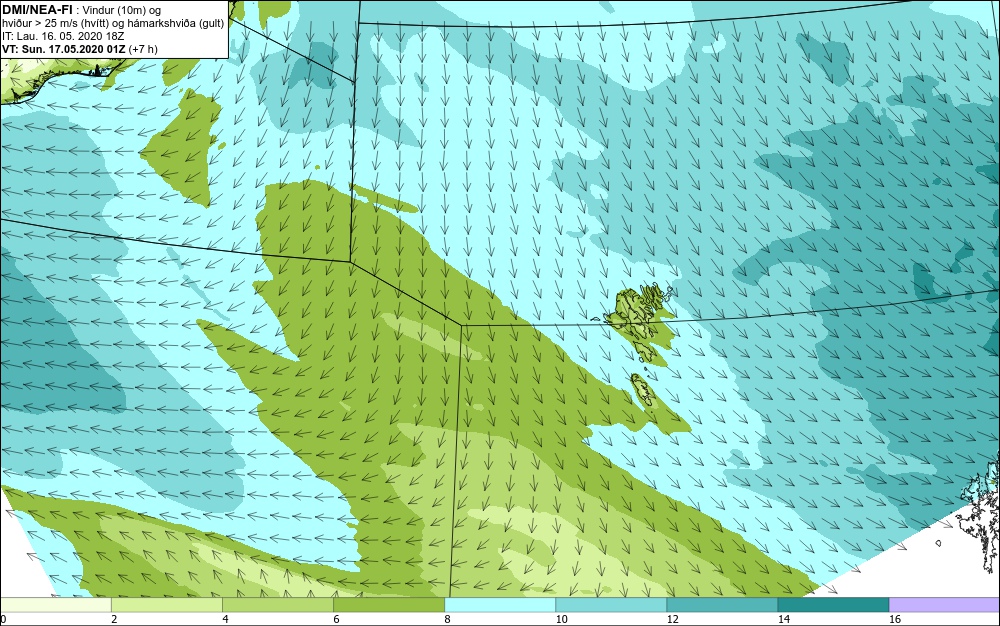Click the legend label '12'

point(673,619)
